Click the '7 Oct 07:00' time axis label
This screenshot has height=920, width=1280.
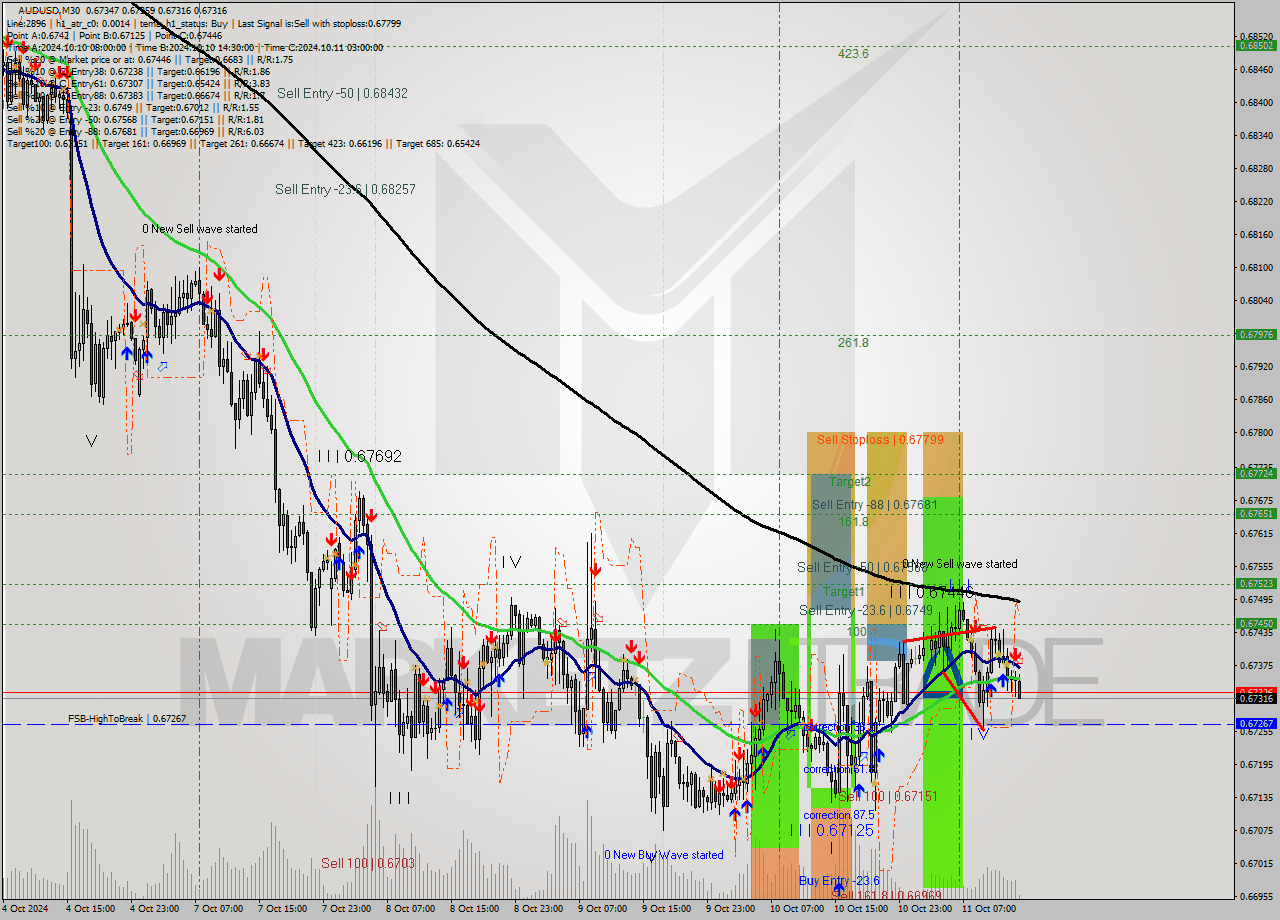220,909
